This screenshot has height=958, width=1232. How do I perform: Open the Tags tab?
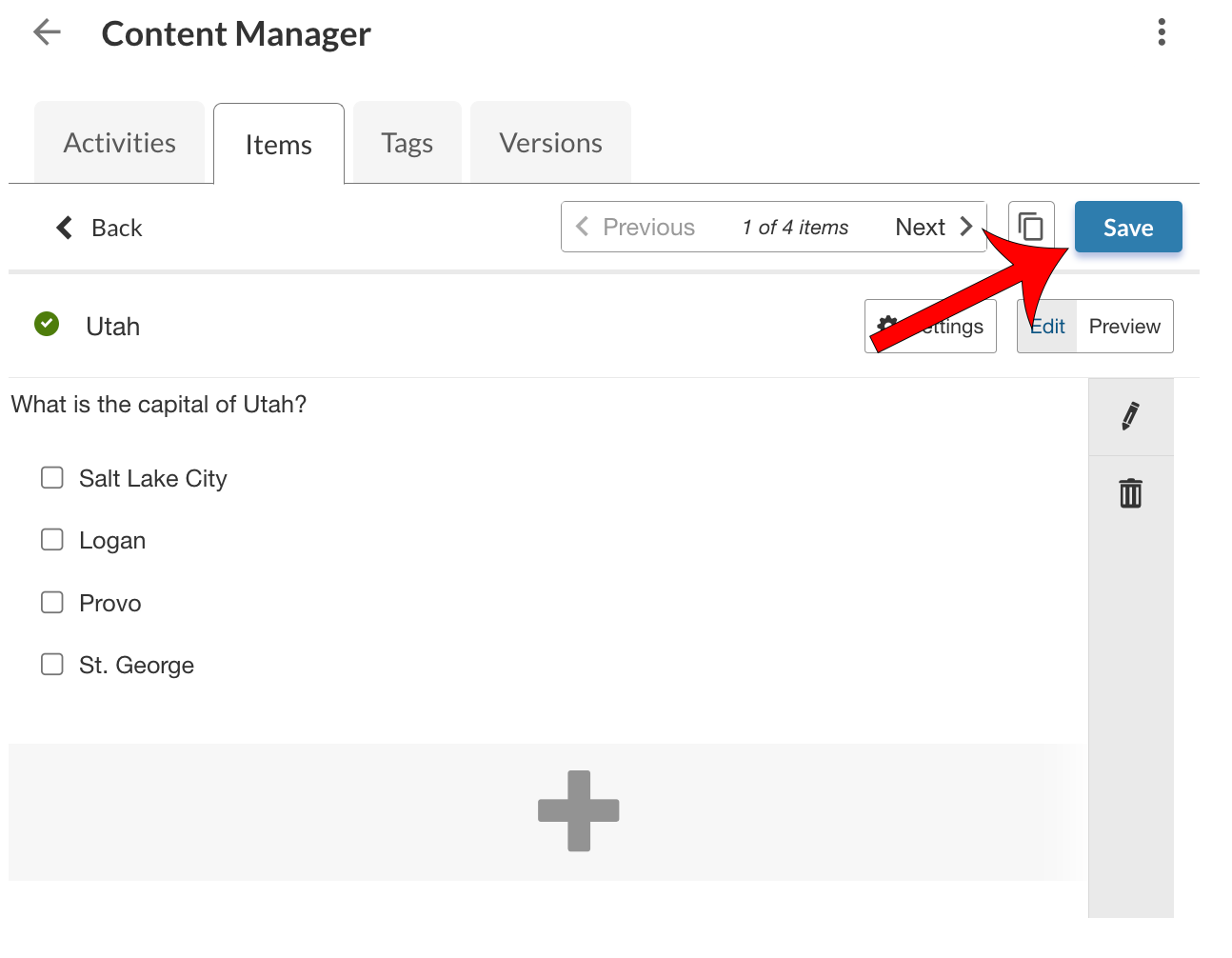click(407, 143)
